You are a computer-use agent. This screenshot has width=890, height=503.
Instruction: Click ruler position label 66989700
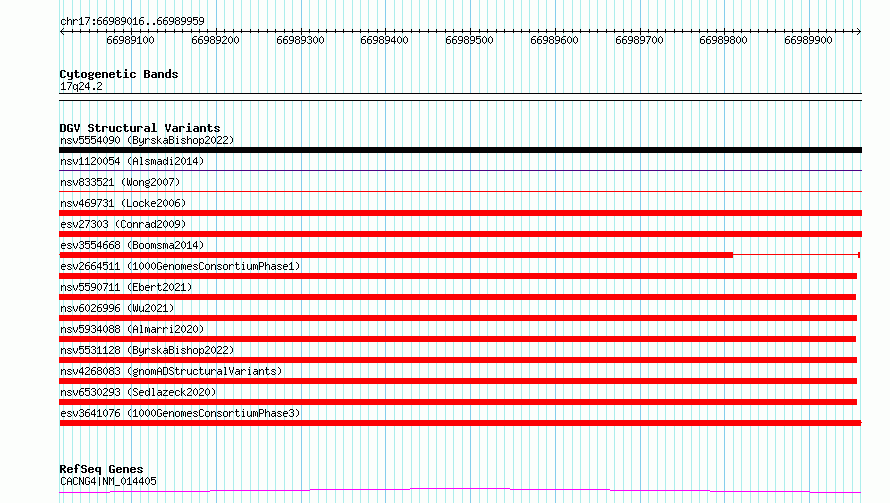tap(639, 40)
